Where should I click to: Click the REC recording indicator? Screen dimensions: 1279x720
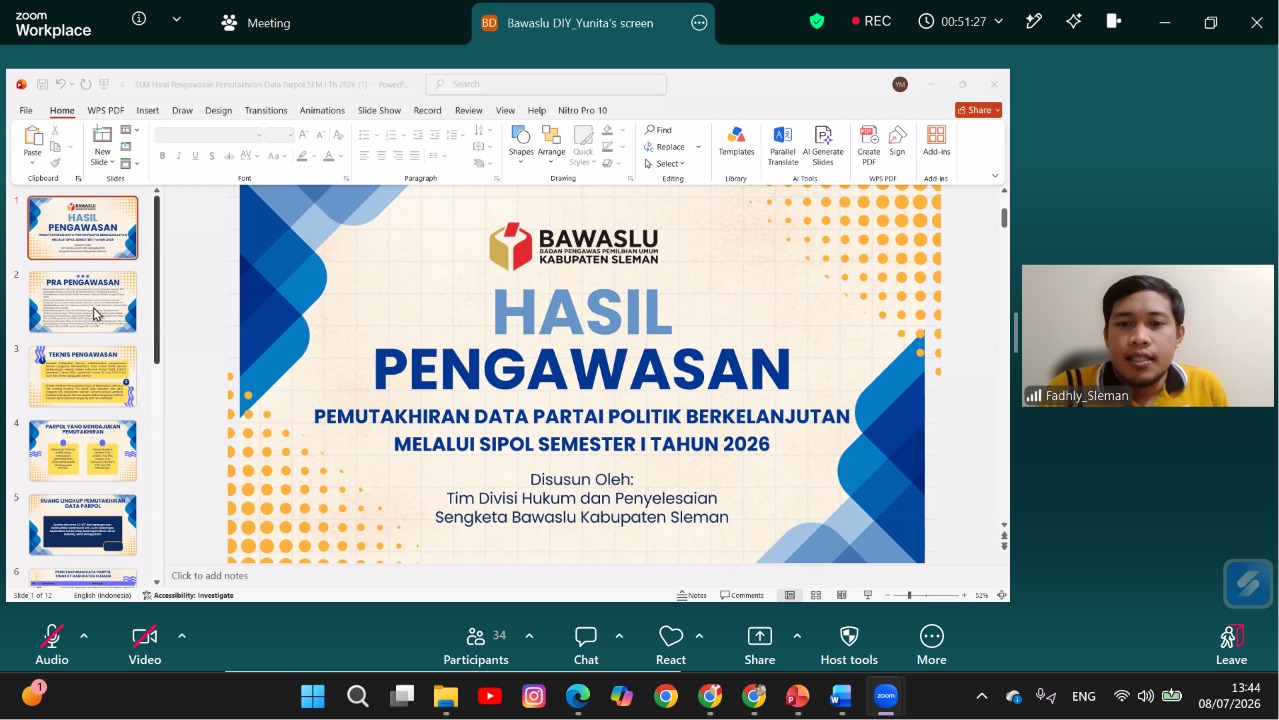871,21
